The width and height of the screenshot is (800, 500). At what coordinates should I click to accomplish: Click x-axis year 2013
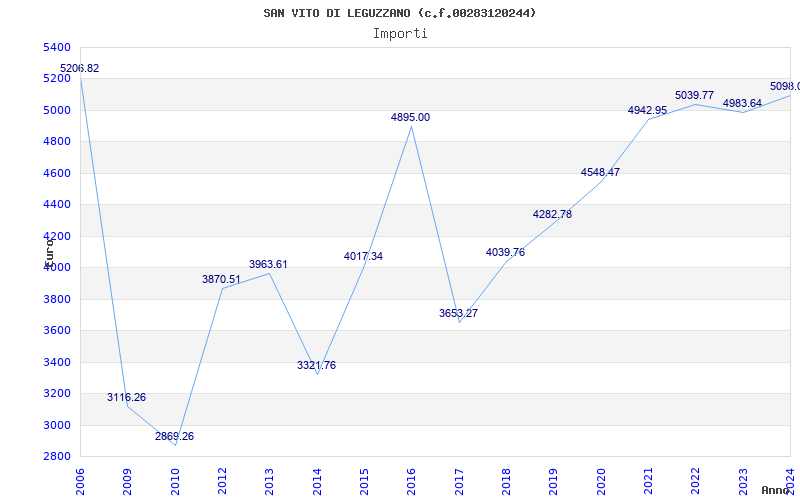[269, 481]
